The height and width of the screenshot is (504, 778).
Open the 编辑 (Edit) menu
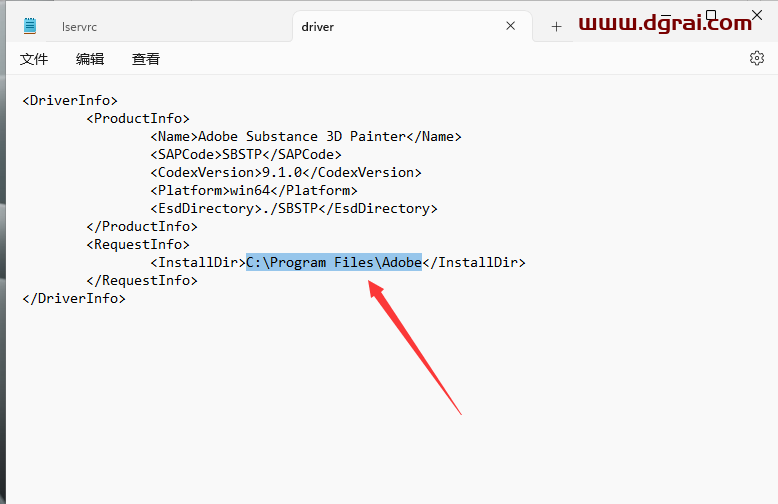point(90,59)
